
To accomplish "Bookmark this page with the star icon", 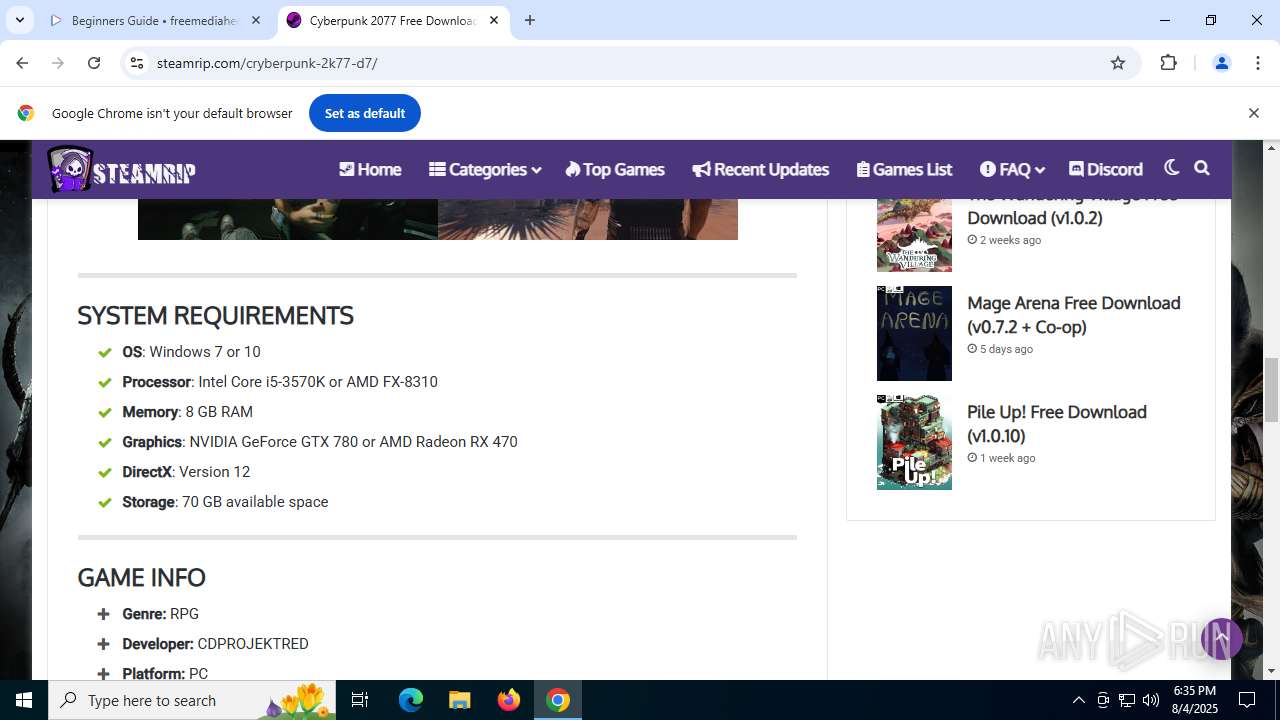I will 1118,63.
